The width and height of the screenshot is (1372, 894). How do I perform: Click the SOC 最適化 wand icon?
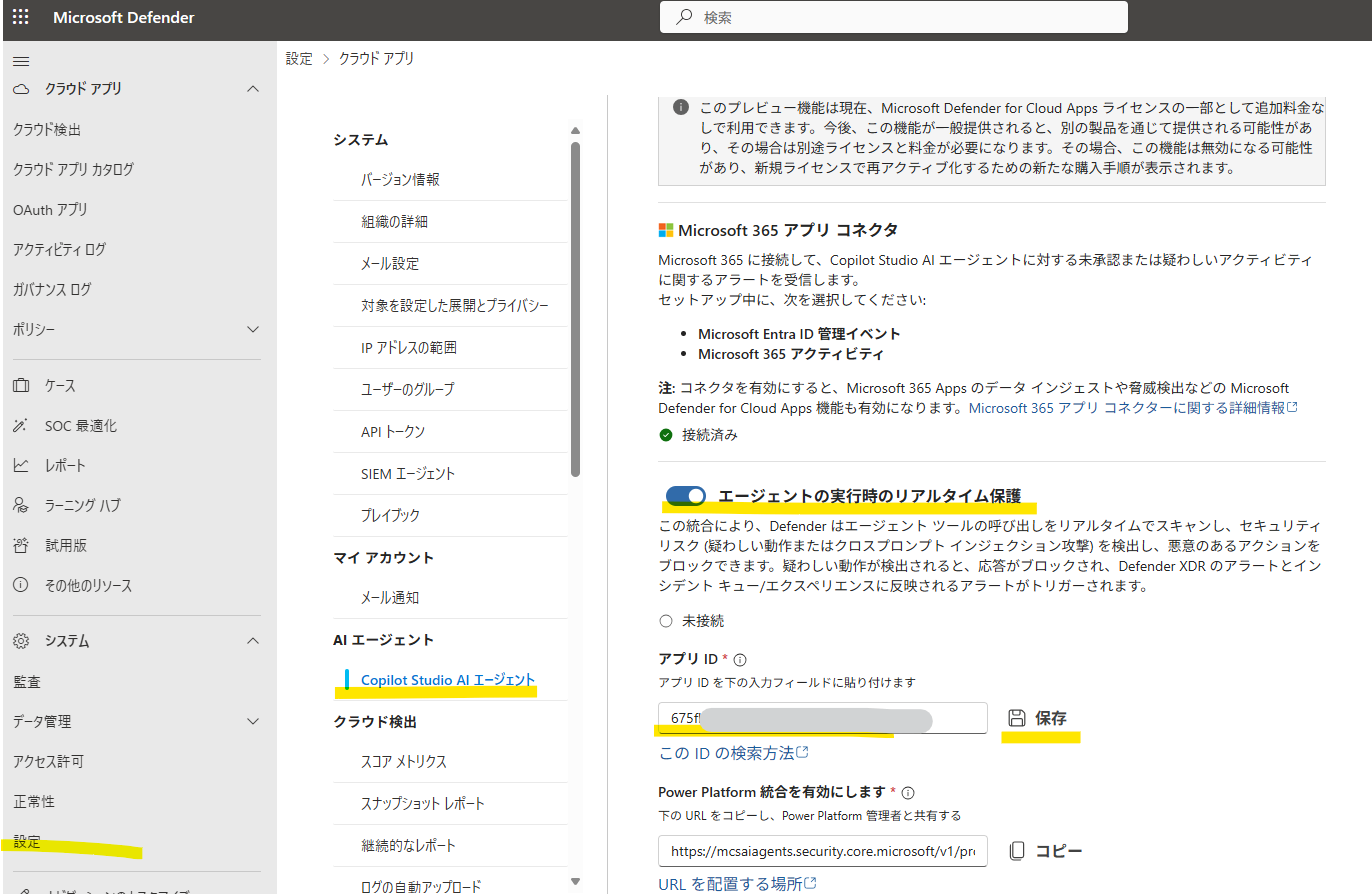[x=21, y=426]
